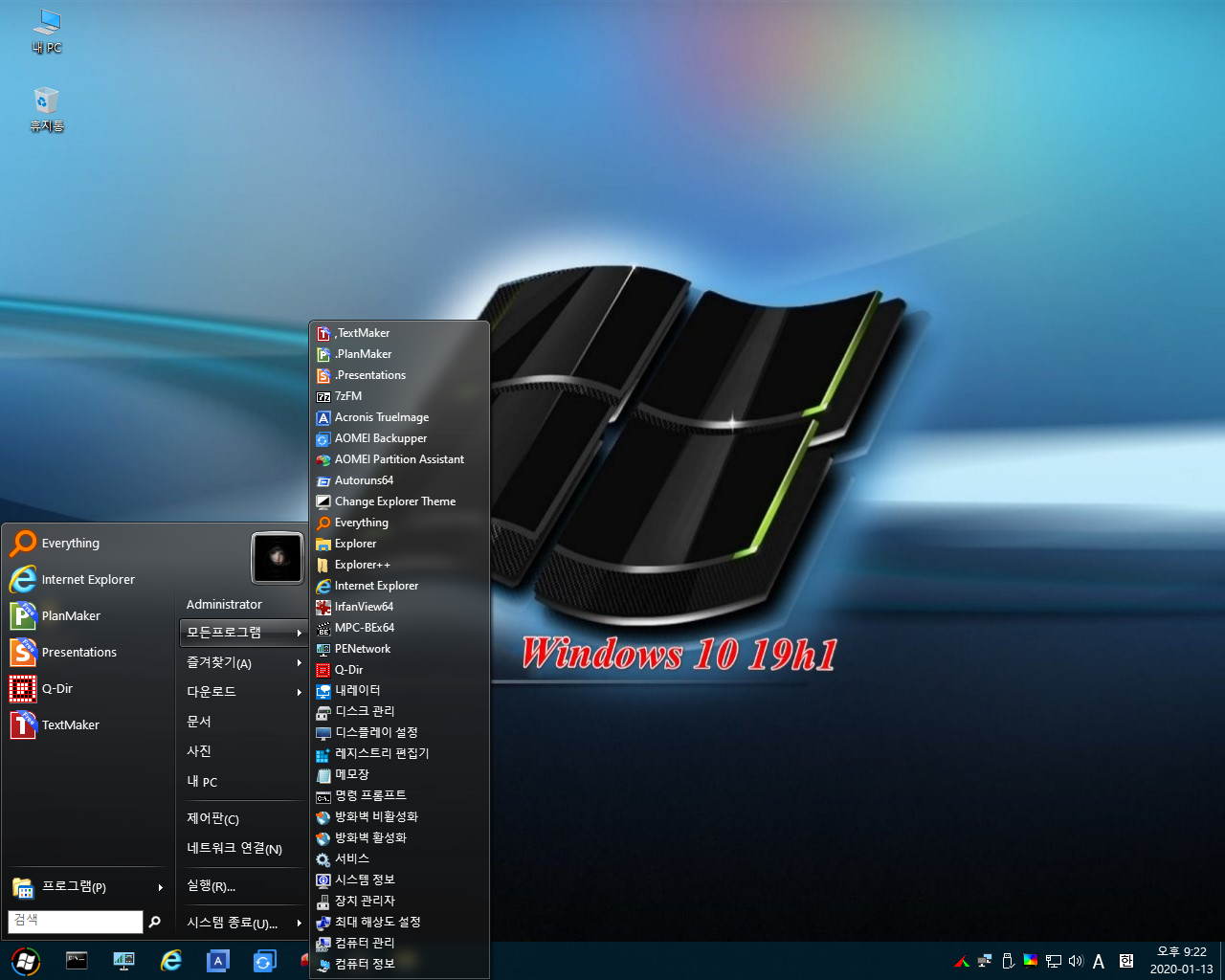Expand 모든프로그램 submenu
The height and width of the screenshot is (980, 1225).
coord(243,633)
